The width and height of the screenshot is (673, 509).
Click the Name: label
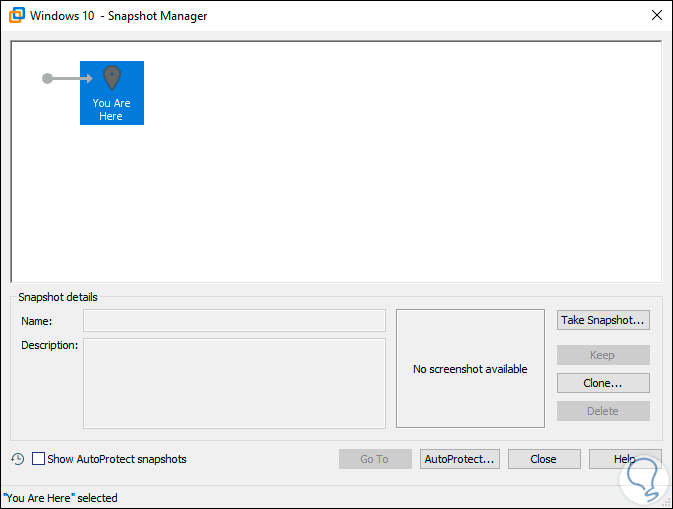(x=36, y=321)
